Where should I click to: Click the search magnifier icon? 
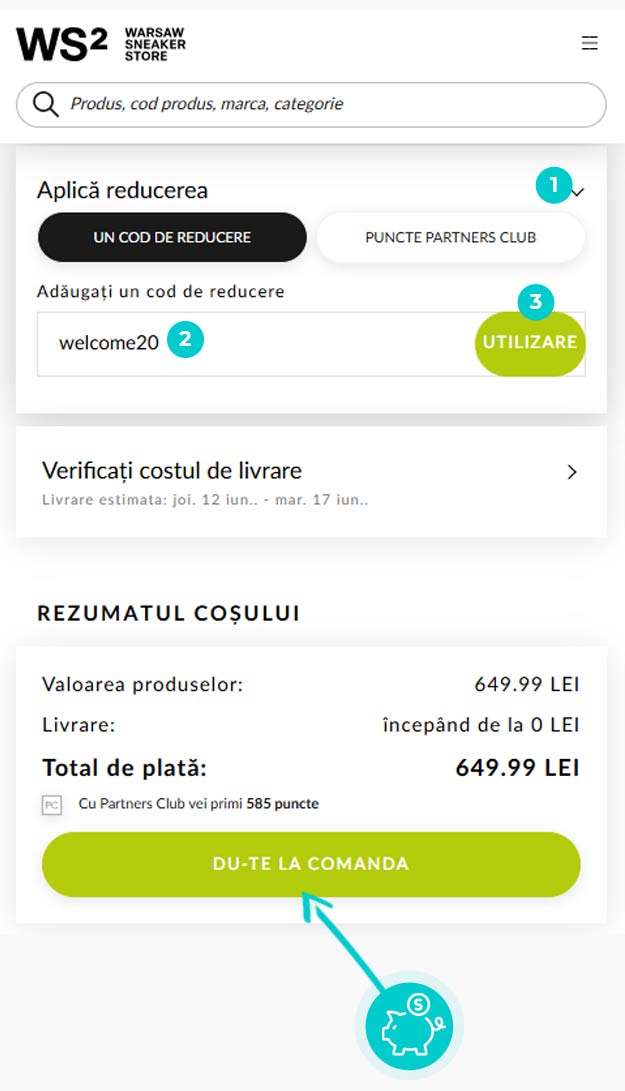pyautogui.click(x=46, y=104)
